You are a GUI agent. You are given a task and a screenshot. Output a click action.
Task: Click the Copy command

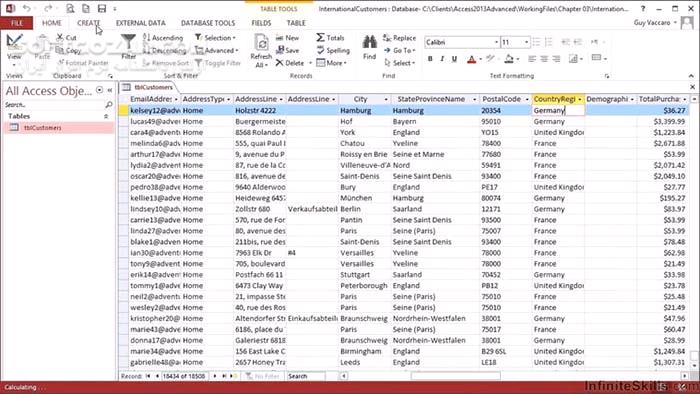point(68,50)
